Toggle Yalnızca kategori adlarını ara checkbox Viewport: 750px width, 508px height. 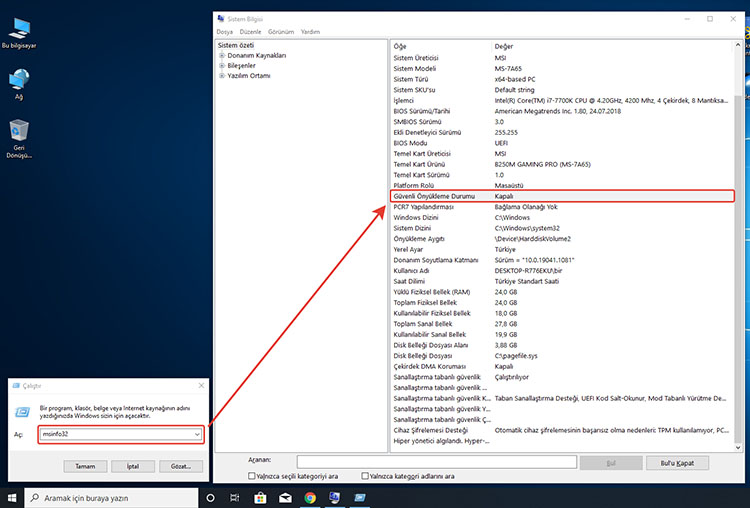click(x=365, y=476)
